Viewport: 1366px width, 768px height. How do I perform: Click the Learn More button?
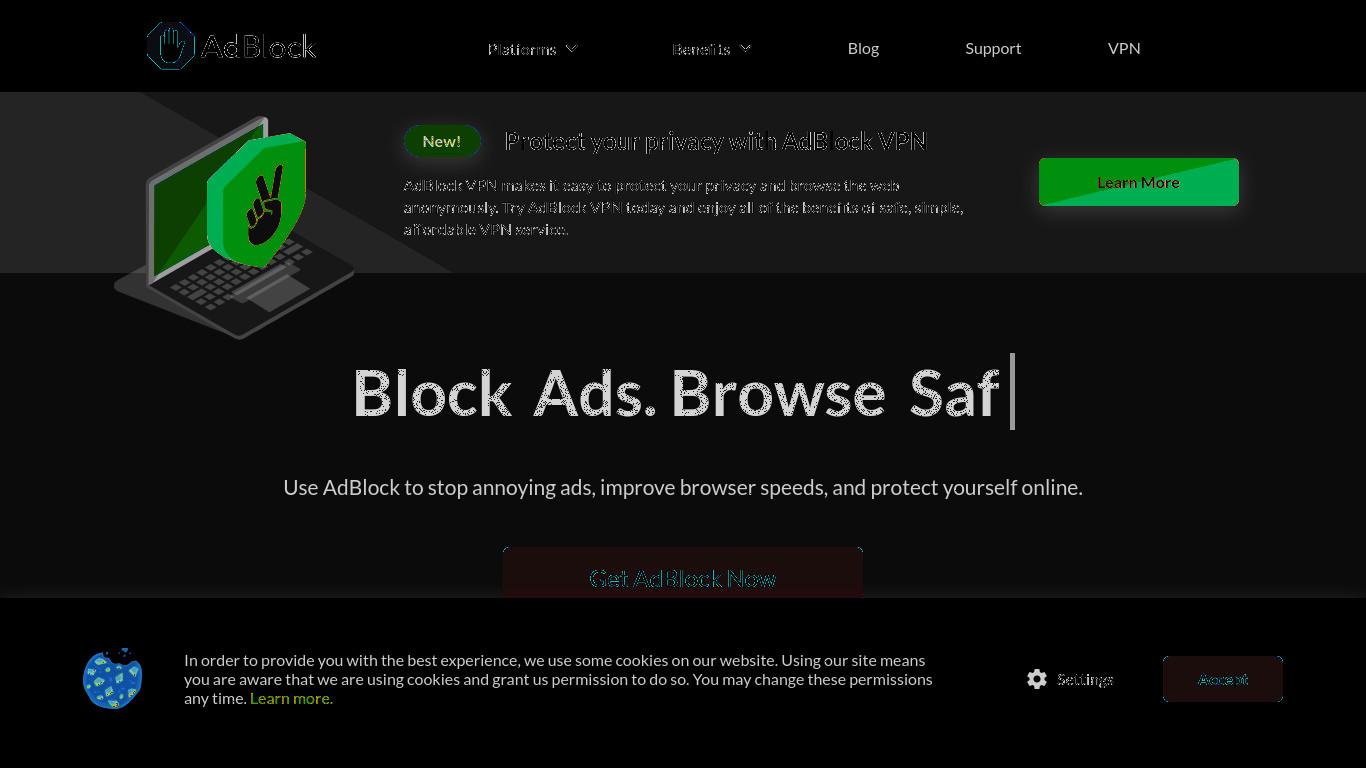1139,182
